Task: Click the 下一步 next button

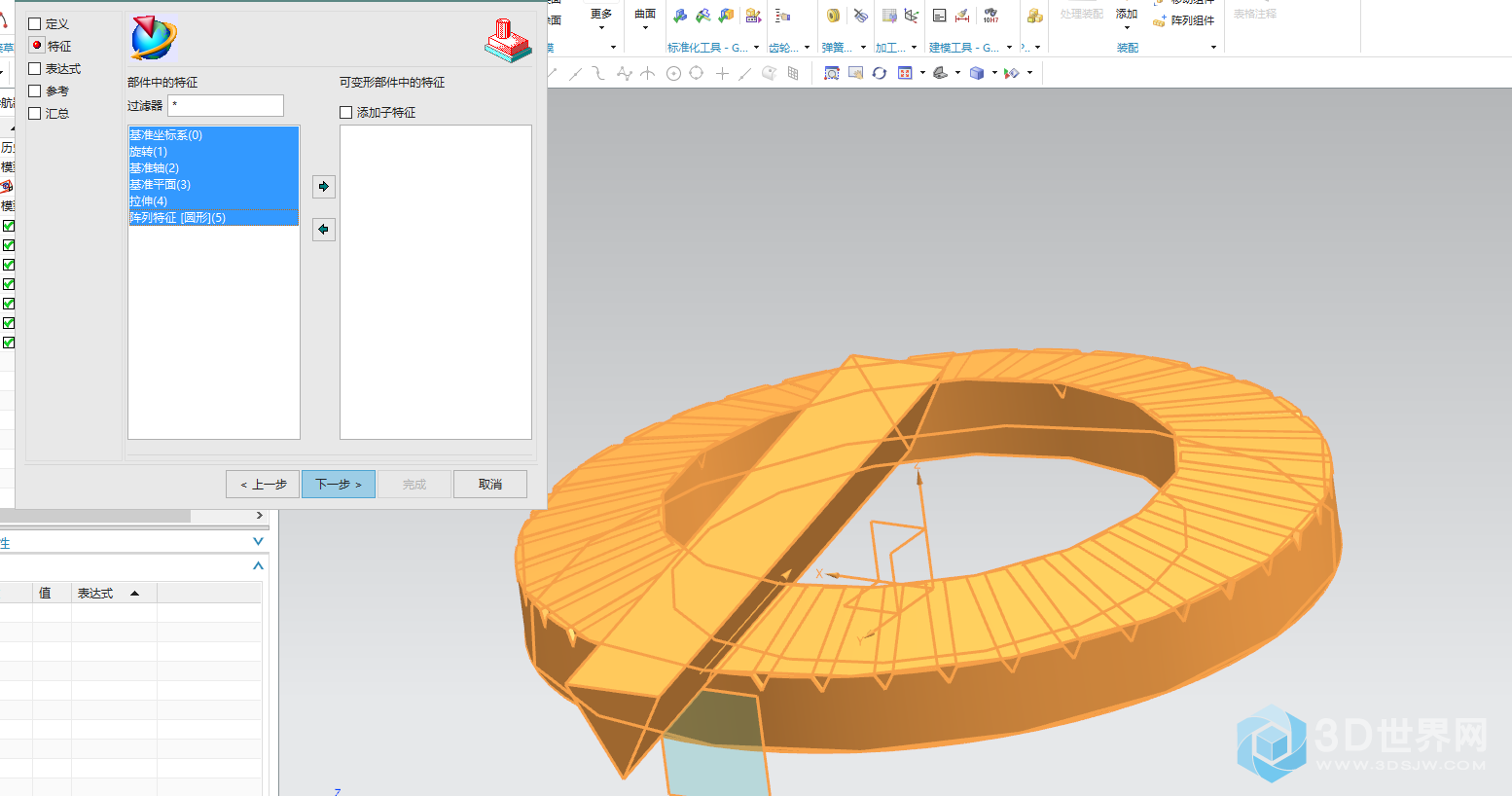Action: coord(339,484)
